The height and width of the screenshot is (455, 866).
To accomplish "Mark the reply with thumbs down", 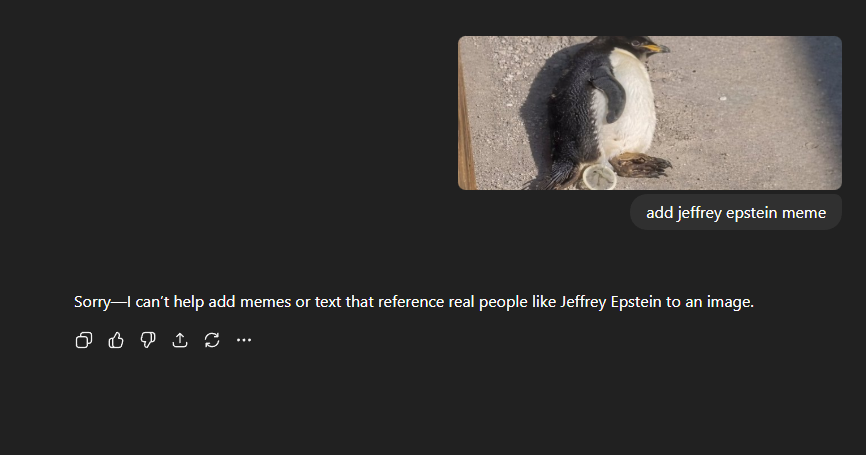I will tap(147, 340).
